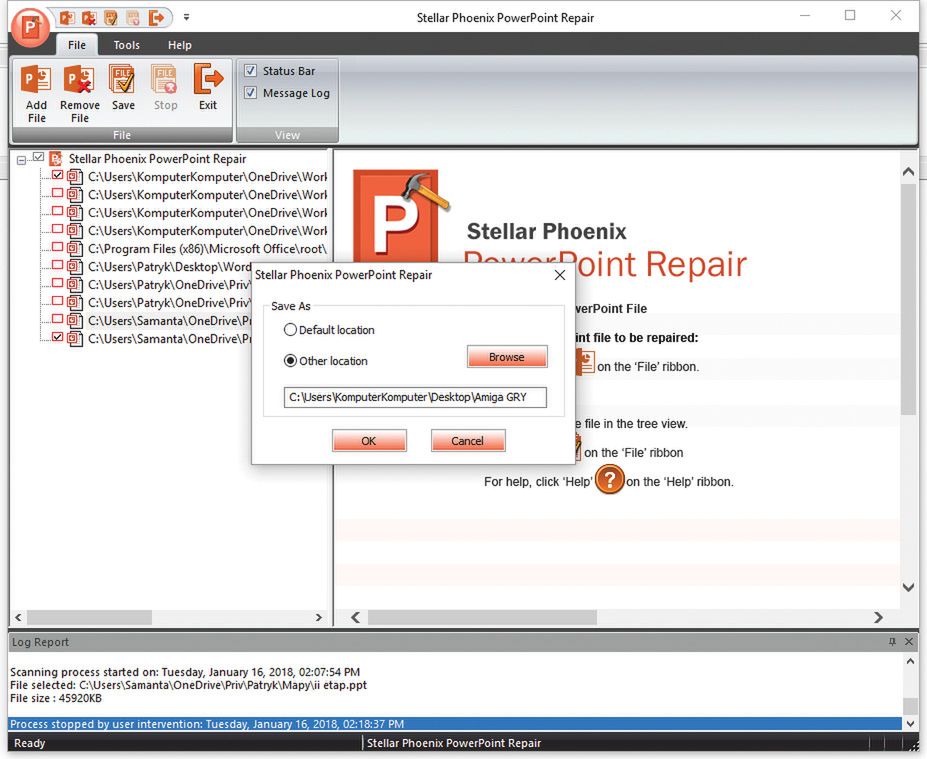
Task: Toggle the Message Log checkbox
Action: pyautogui.click(x=251, y=93)
